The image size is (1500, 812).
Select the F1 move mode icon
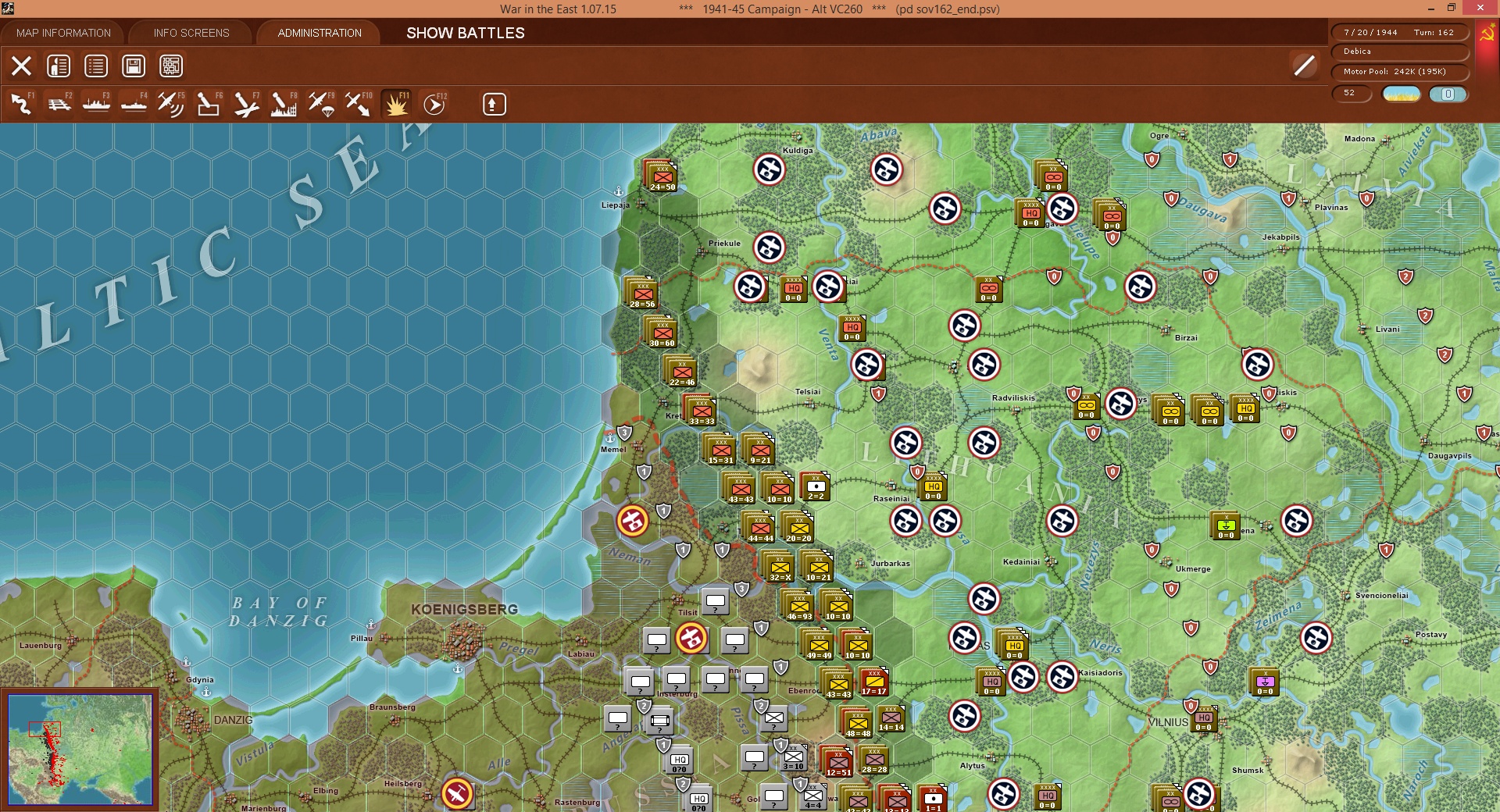coord(22,104)
